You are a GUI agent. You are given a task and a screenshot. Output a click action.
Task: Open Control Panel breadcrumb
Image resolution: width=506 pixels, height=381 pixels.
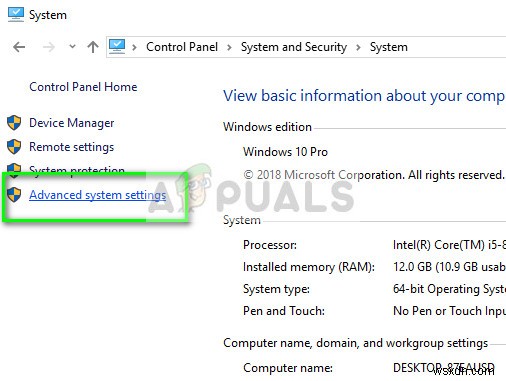click(x=182, y=47)
